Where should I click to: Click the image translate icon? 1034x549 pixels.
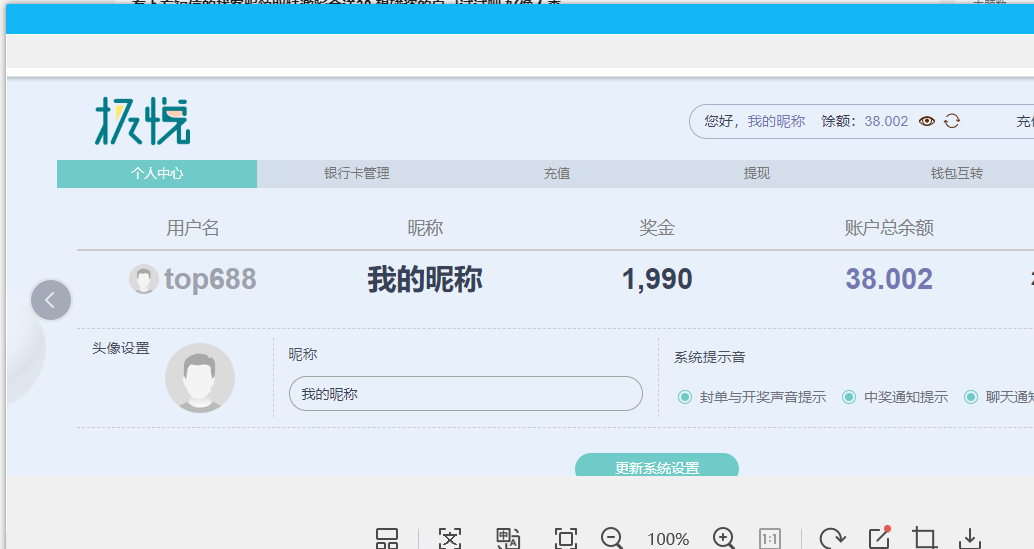point(508,538)
